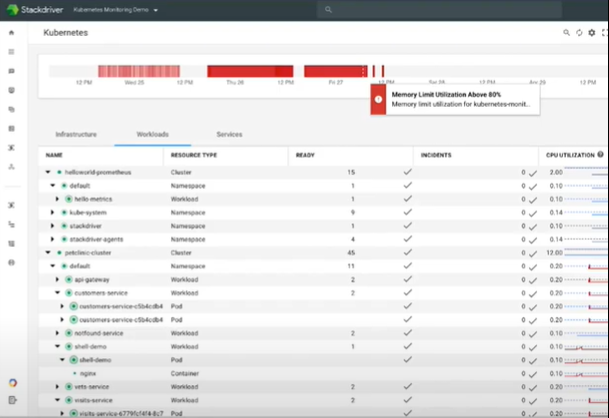Click the Kubernetes page title
Image resolution: width=609 pixels, height=418 pixels.
66,33
